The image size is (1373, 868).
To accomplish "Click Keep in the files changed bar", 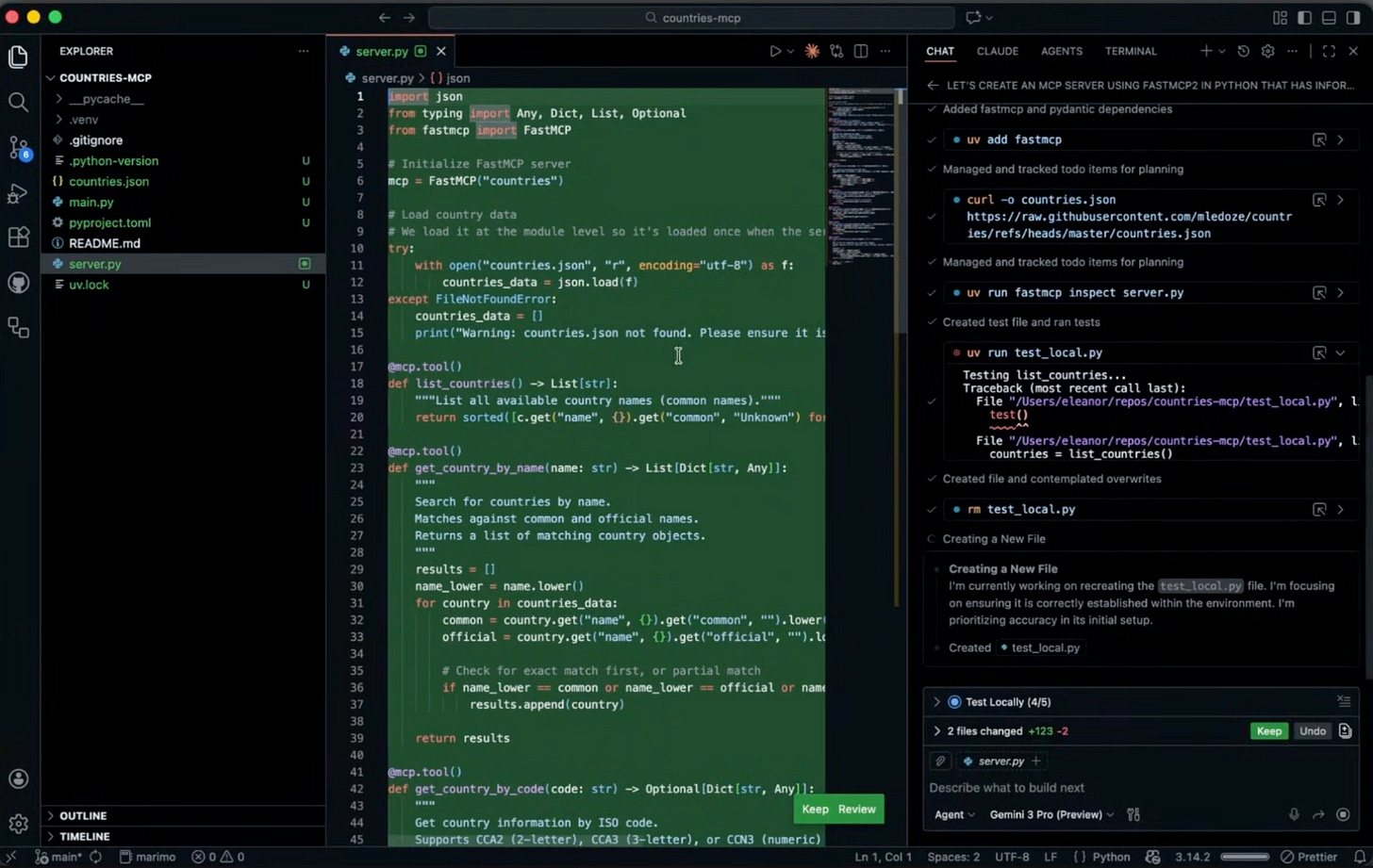I will click(x=1268, y=731).
